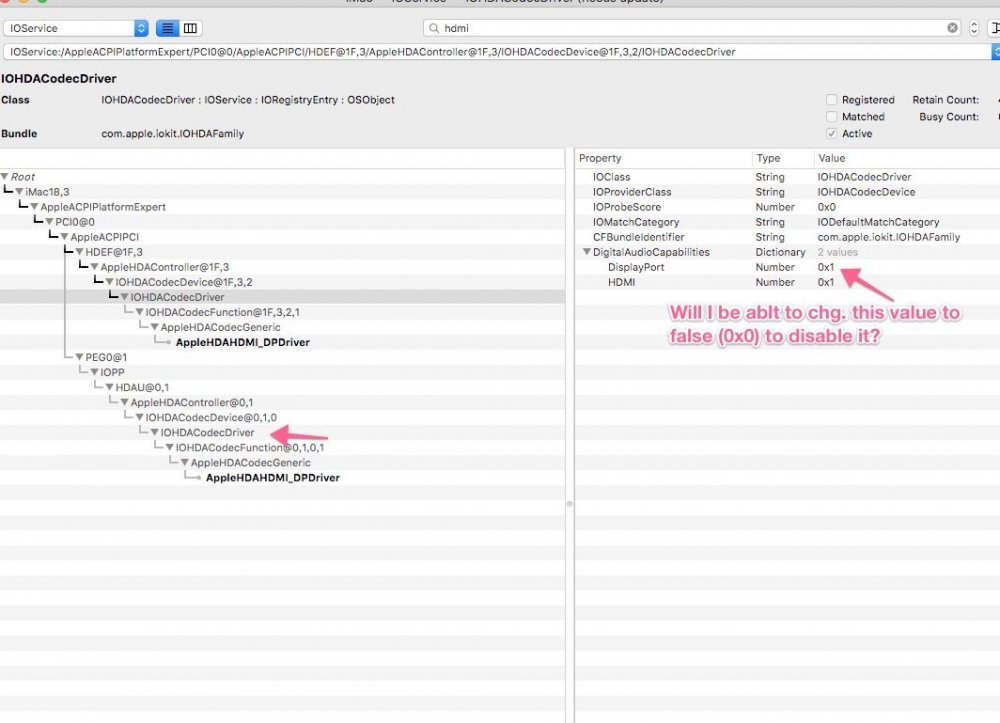Switch to the list view icon

tap(167, 28)
